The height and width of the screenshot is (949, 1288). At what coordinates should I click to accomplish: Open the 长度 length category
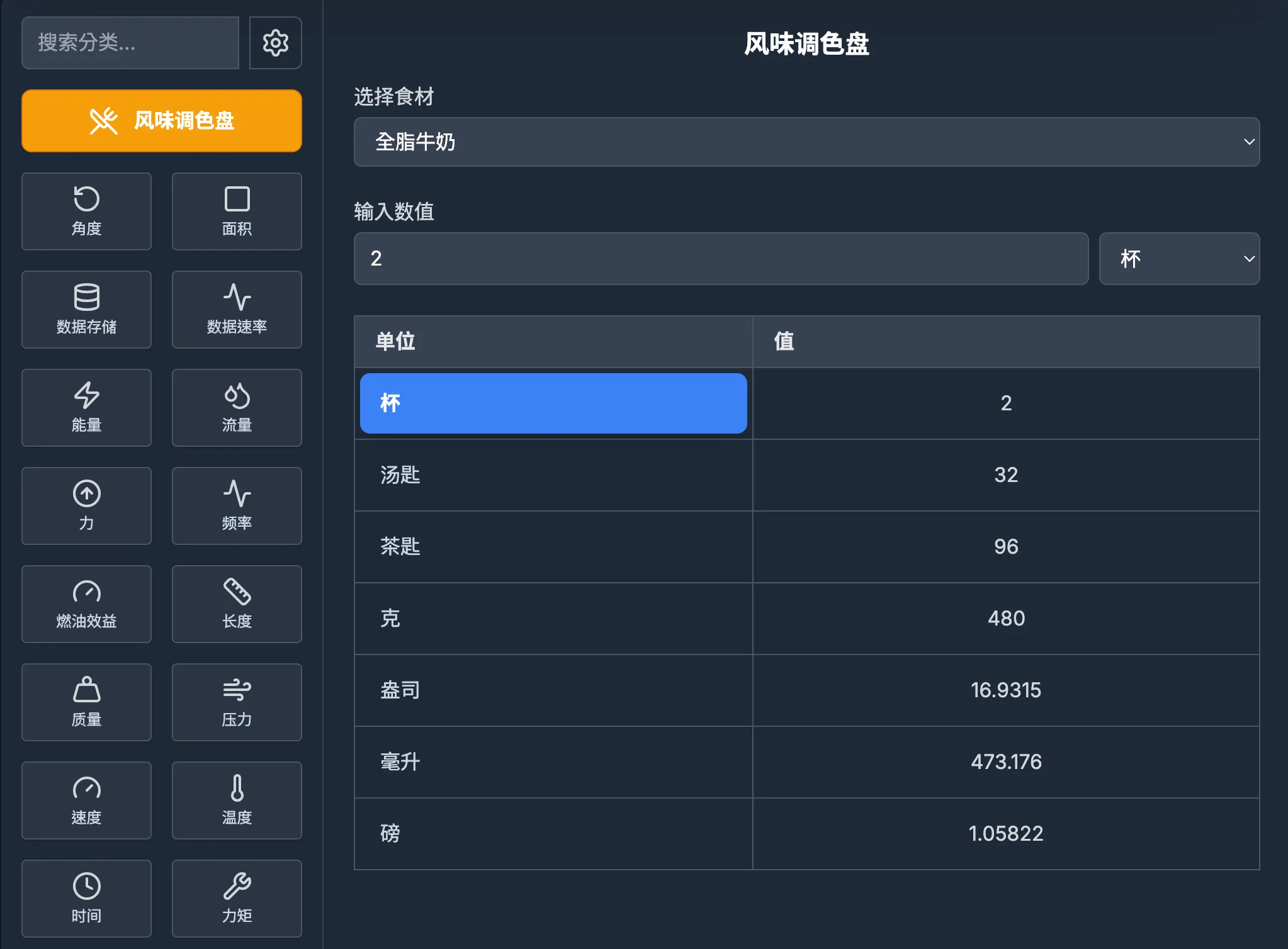[237, 604]
